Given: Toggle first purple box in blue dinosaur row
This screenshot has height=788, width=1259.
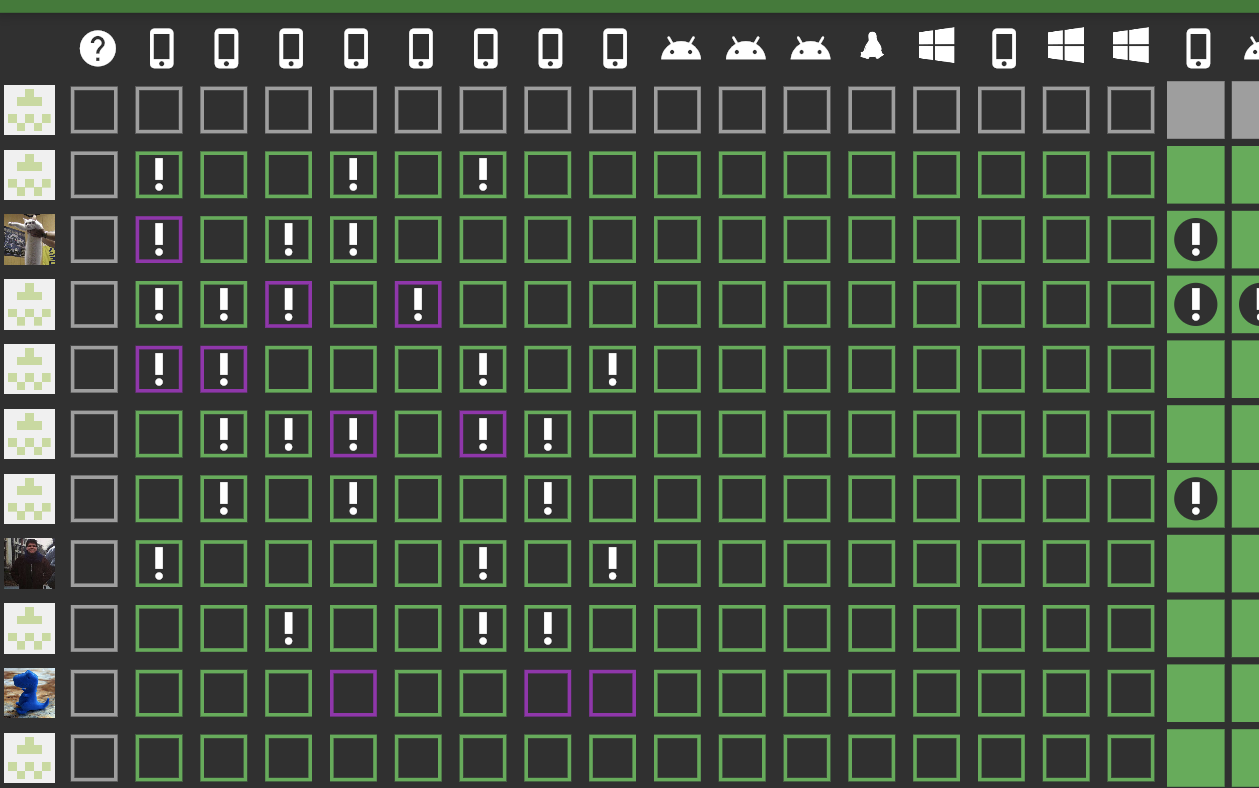Looking at the screenshot, I should pos(353,693).
